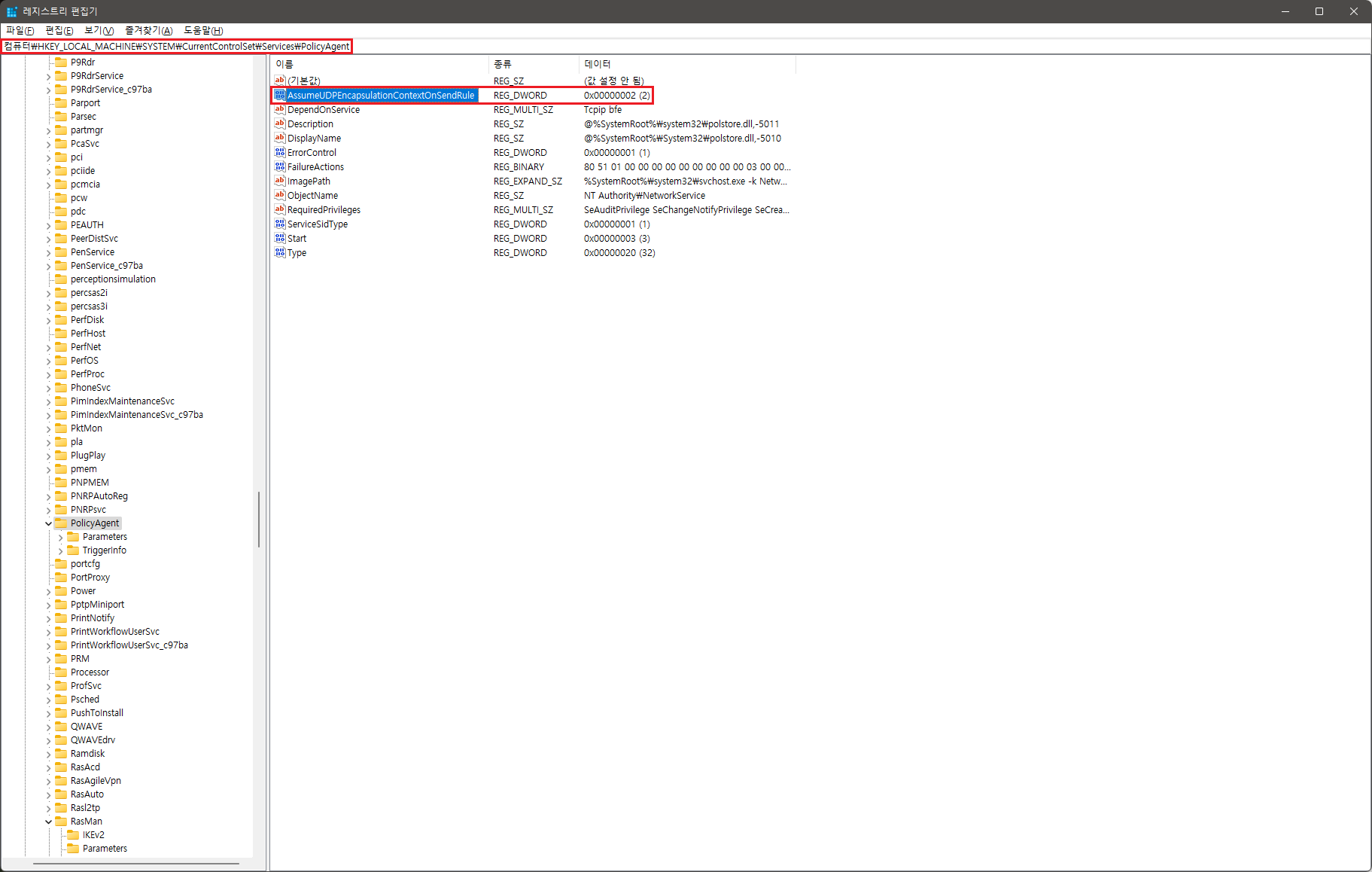Click the Registry Editor app icon in title bar

click(11, 11)
